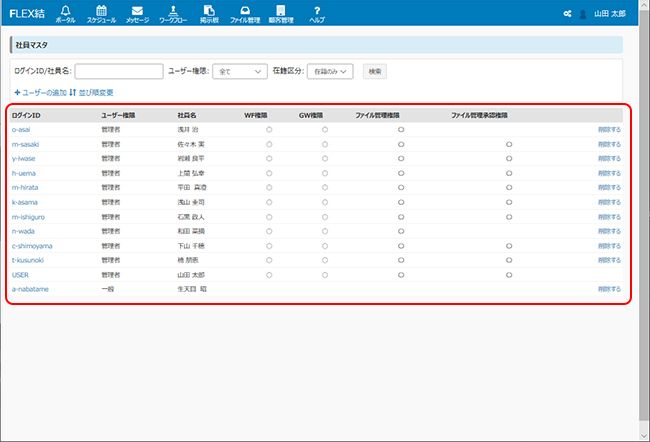Open the Help question mark icon

(x=317, y=10)
